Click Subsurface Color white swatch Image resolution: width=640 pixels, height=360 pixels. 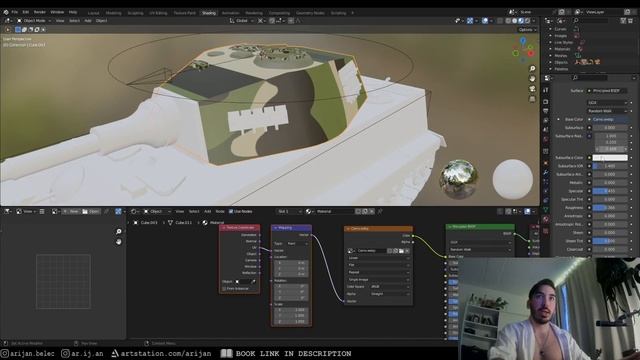pyautogui.click(x=610, y=158)
